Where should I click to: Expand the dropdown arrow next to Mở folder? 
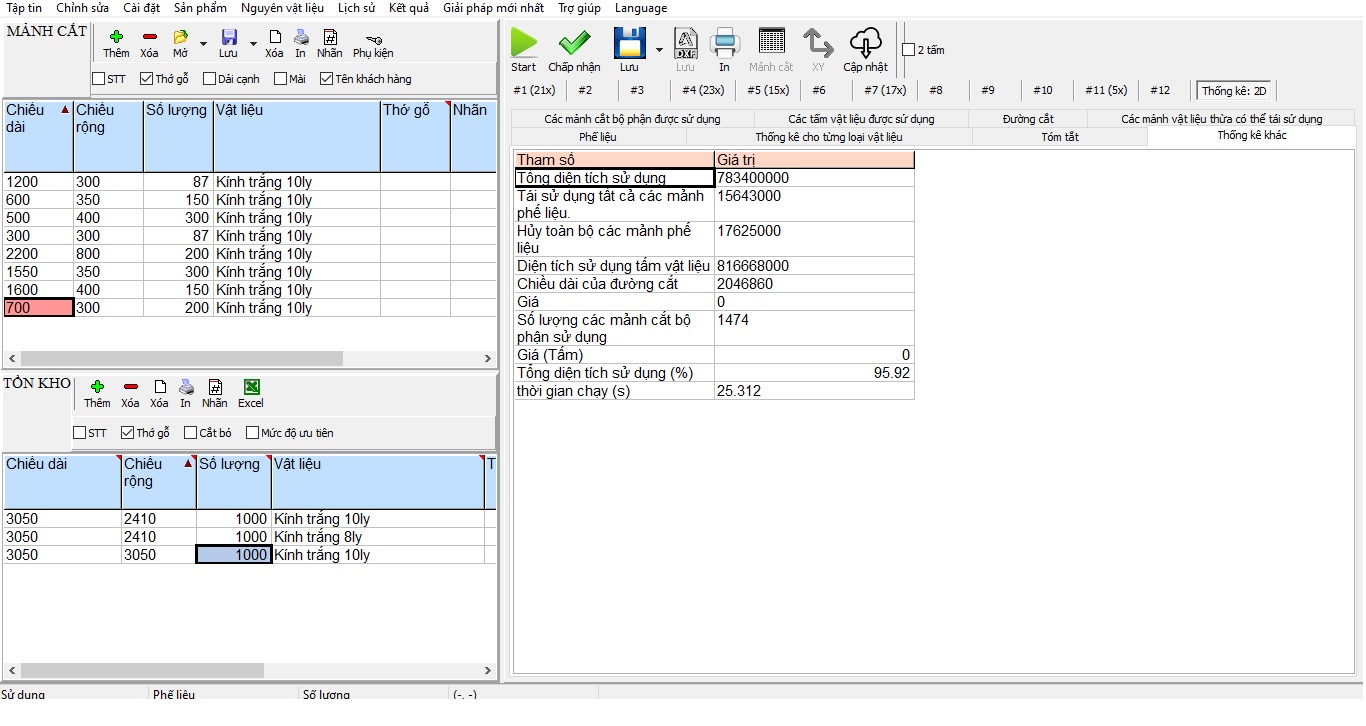(203, 44)
